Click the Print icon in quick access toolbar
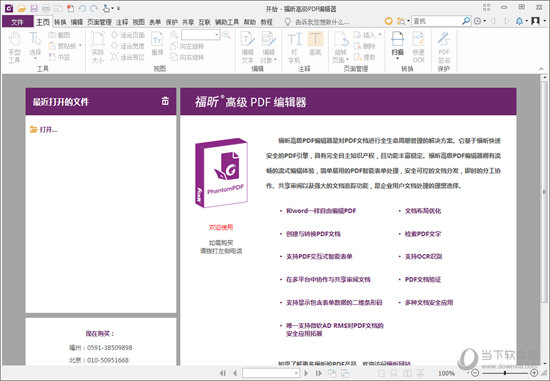 pos(46,8)
